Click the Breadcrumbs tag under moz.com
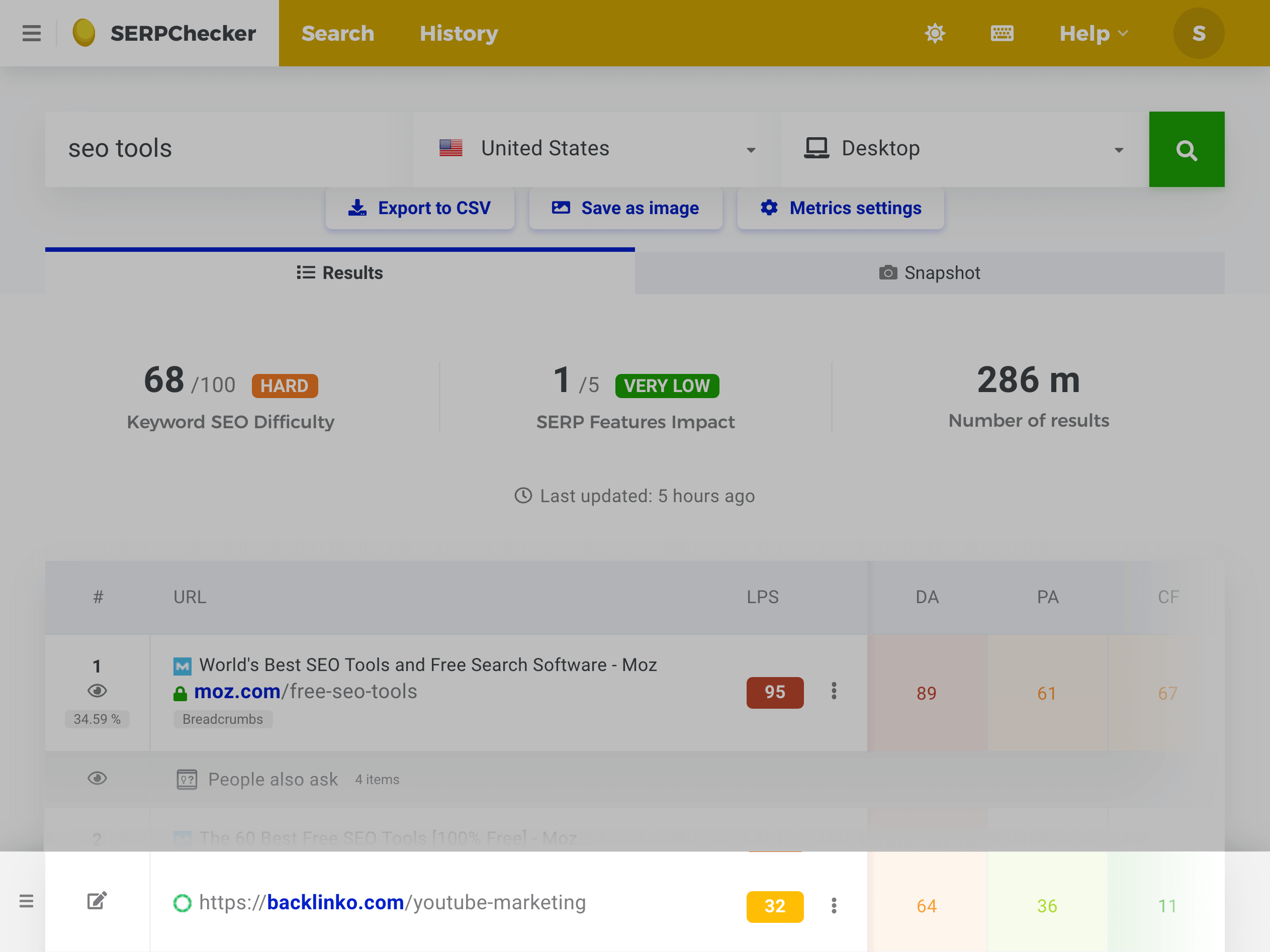 pyautogui.click(x=223, y=719)
